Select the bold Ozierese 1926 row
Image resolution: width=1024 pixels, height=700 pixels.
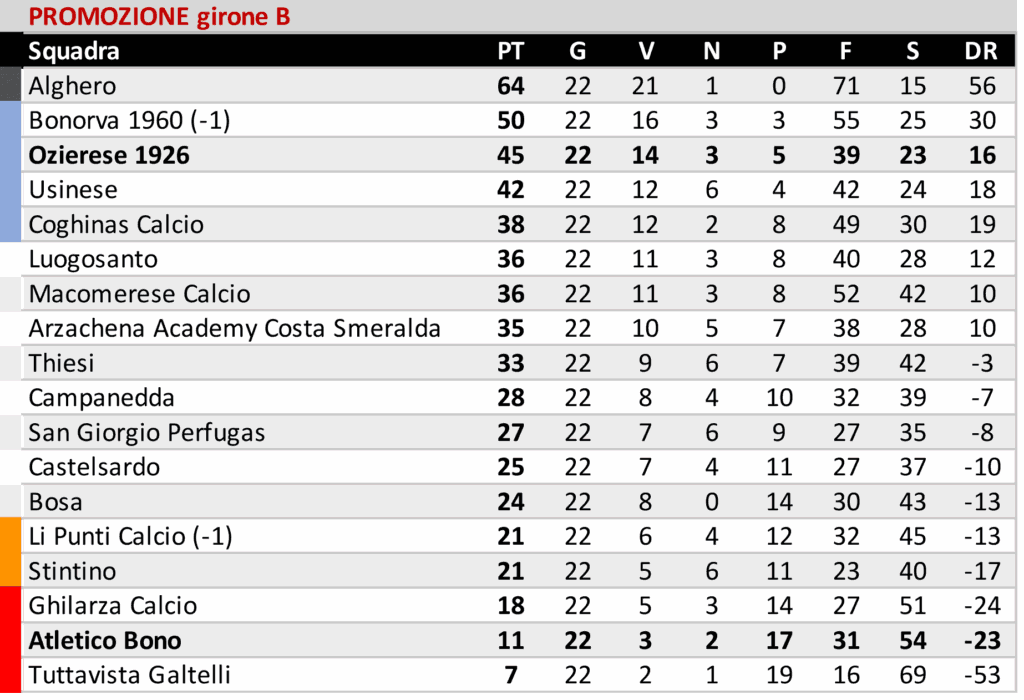109,155
